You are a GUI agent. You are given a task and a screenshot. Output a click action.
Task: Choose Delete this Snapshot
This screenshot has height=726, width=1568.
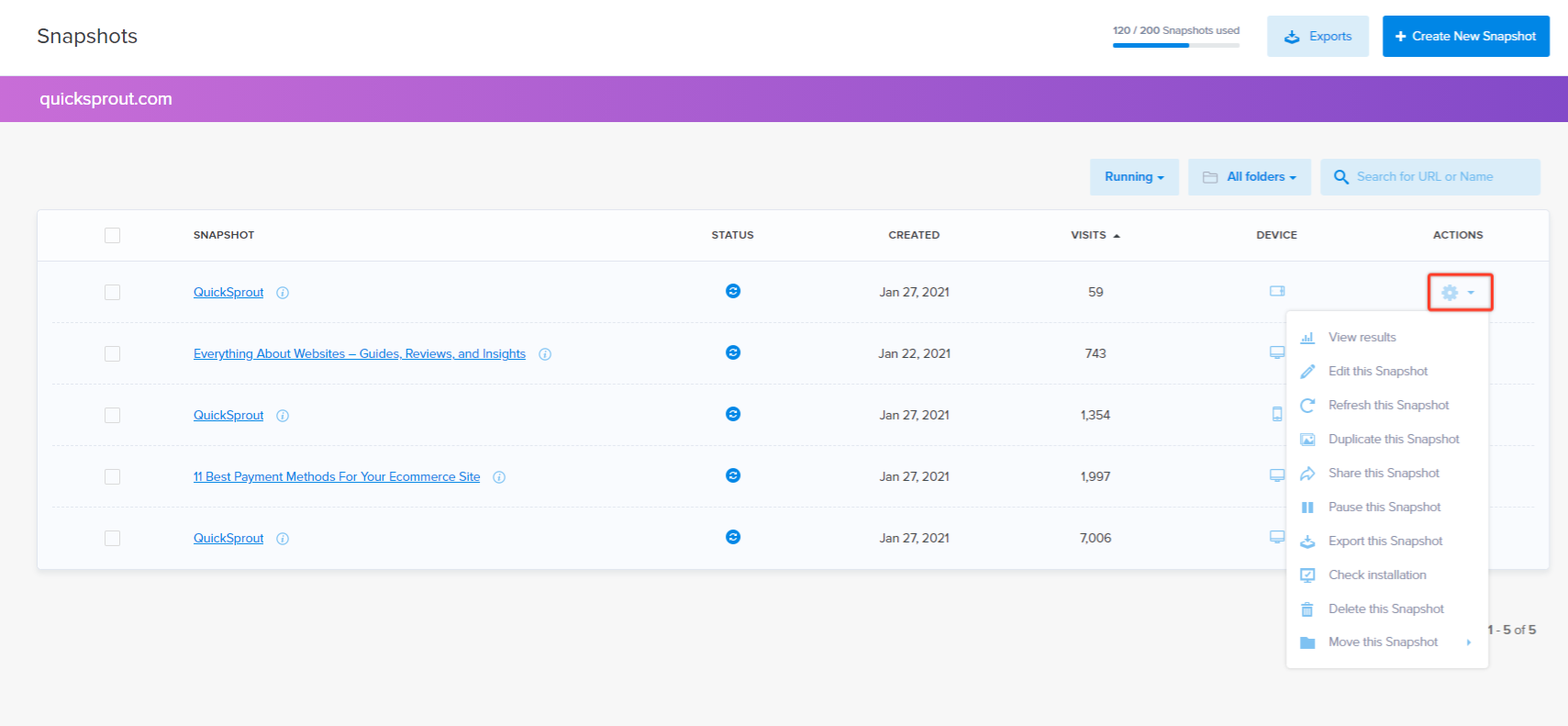click(1386, 609)
